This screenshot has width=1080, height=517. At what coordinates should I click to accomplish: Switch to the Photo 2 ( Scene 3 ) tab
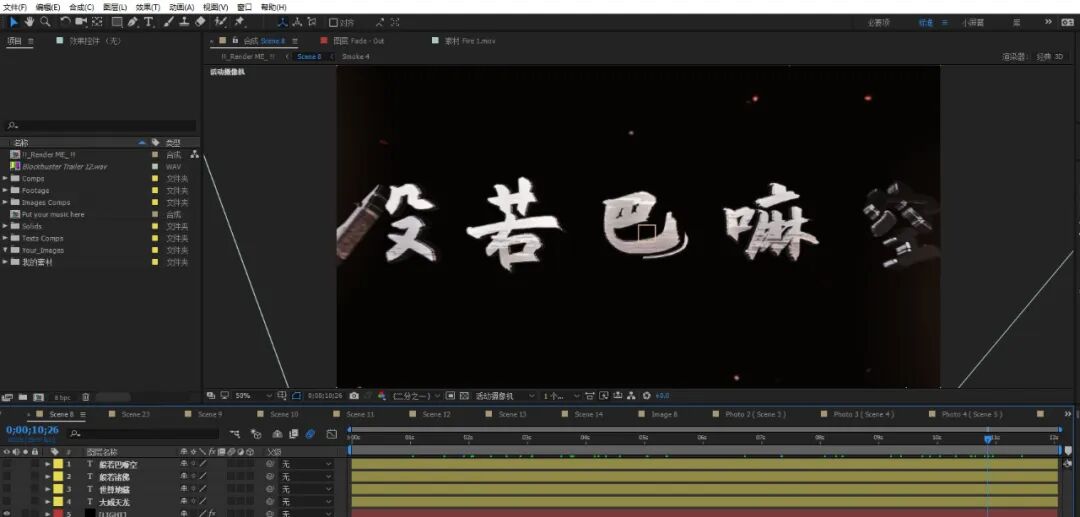tap(755, 414)
